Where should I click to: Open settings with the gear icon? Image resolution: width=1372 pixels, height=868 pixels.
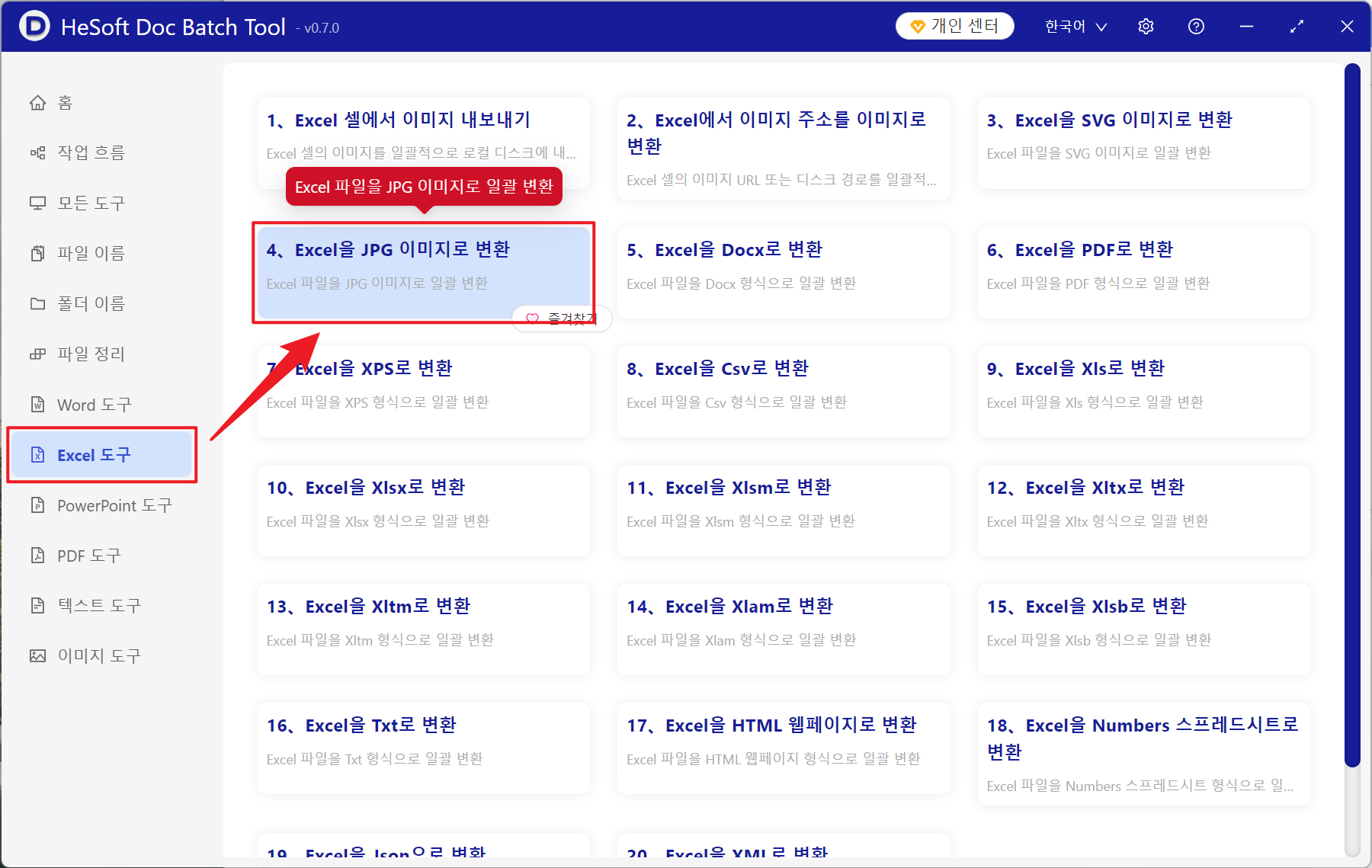tap(1146, 27)
